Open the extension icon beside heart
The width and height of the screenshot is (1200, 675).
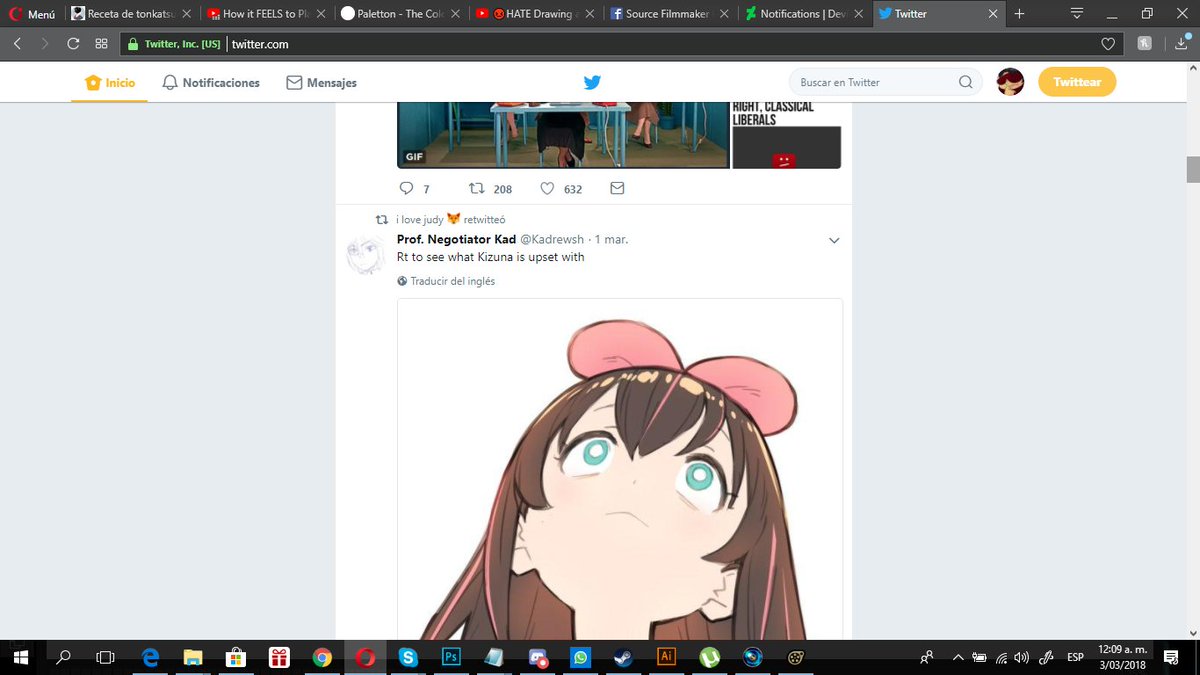coord(1144,43)
